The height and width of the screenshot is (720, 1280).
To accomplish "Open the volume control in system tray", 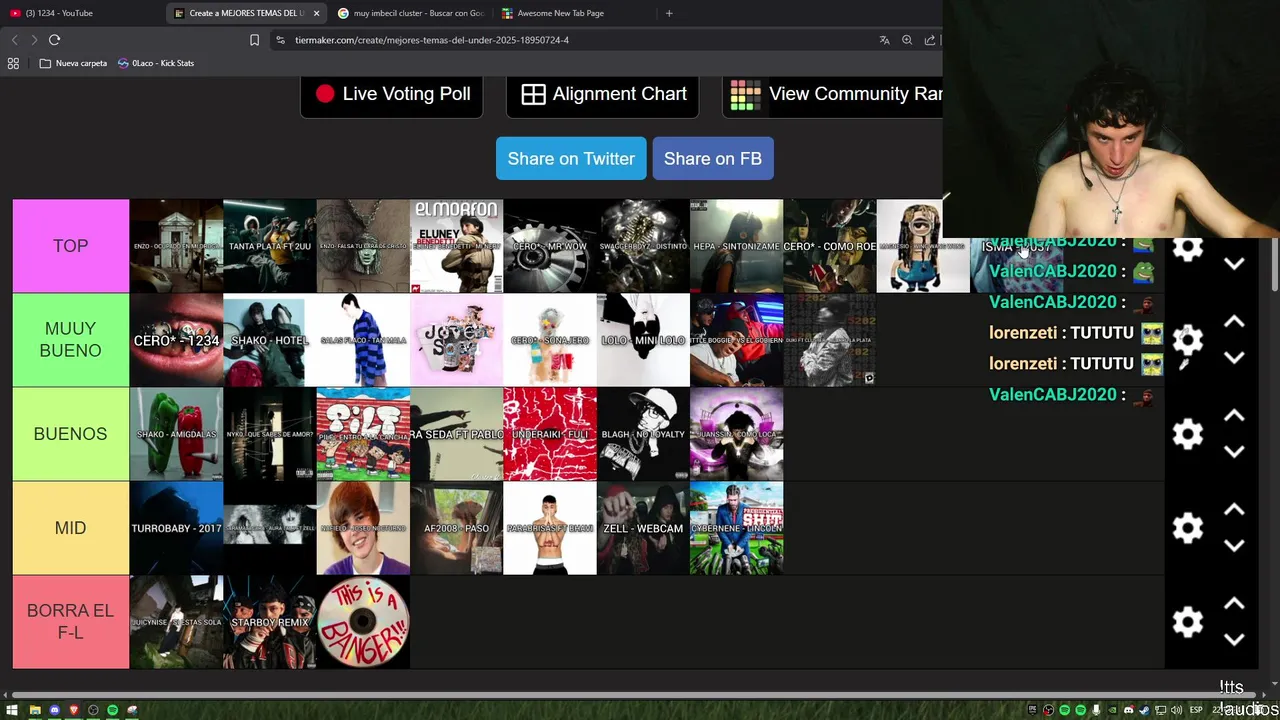I will pos(1176,710).
